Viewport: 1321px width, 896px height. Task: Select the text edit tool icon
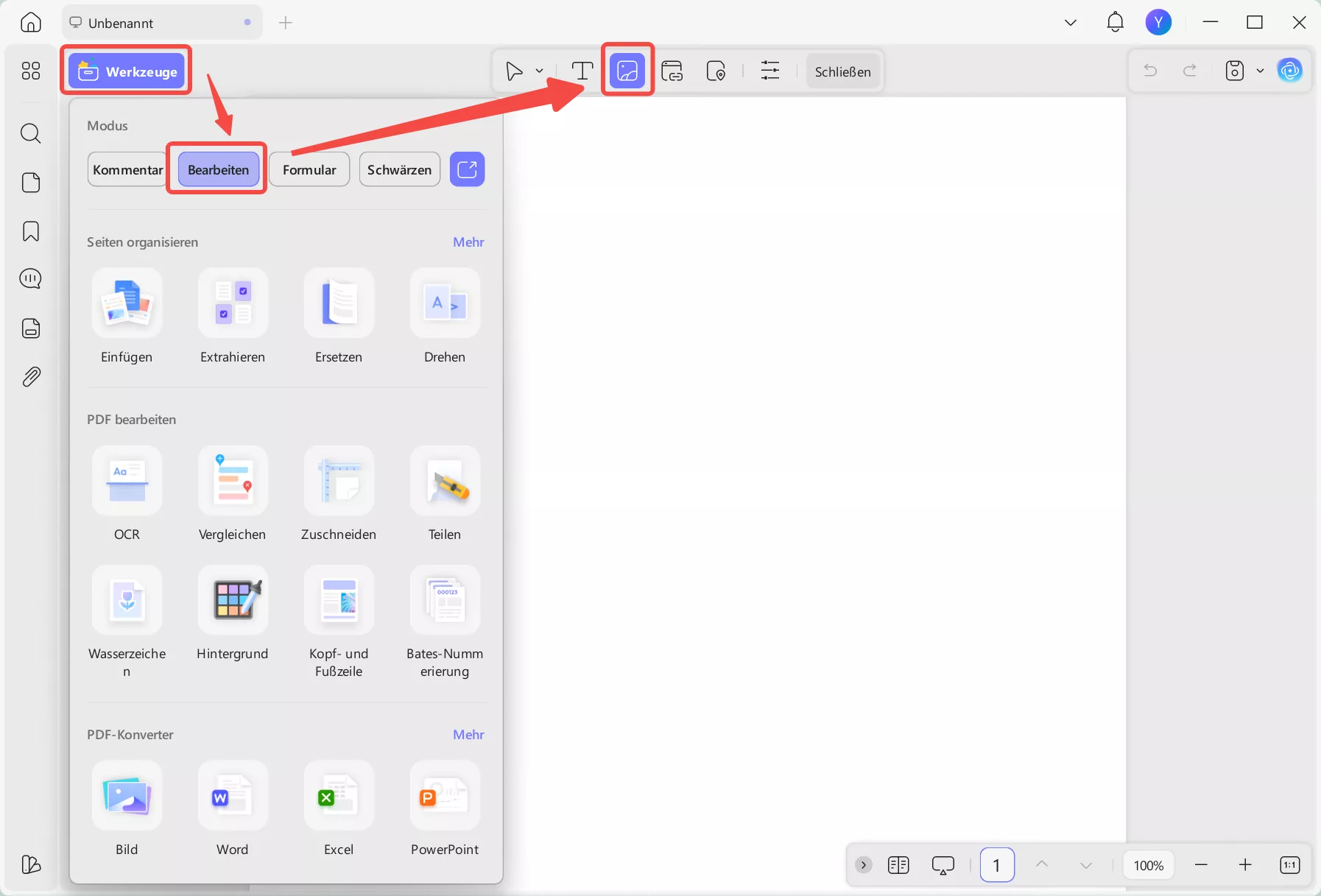coord(582,71)
